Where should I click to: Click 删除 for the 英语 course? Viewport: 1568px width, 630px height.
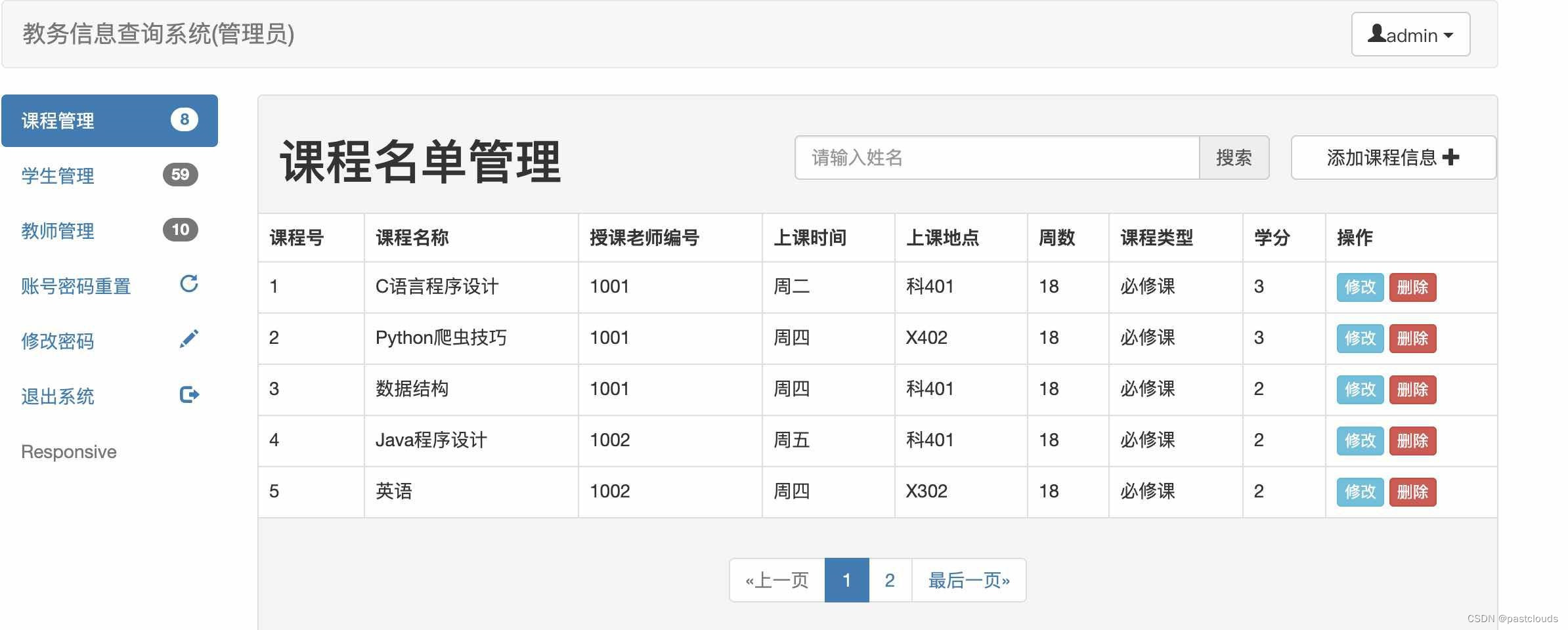[x=1412, y=492]
